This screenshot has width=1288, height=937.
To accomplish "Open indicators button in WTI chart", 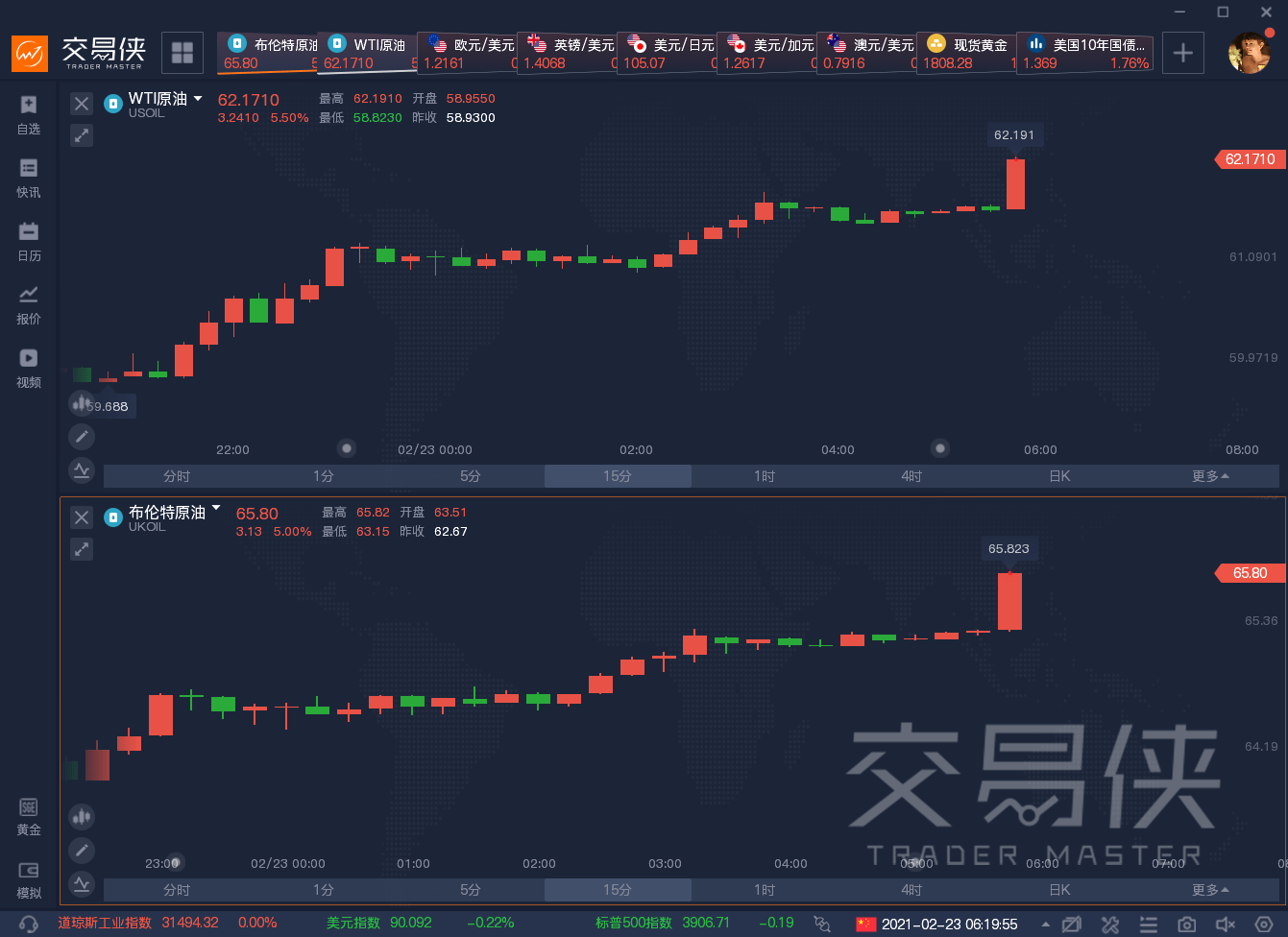I will coord(82,469).
